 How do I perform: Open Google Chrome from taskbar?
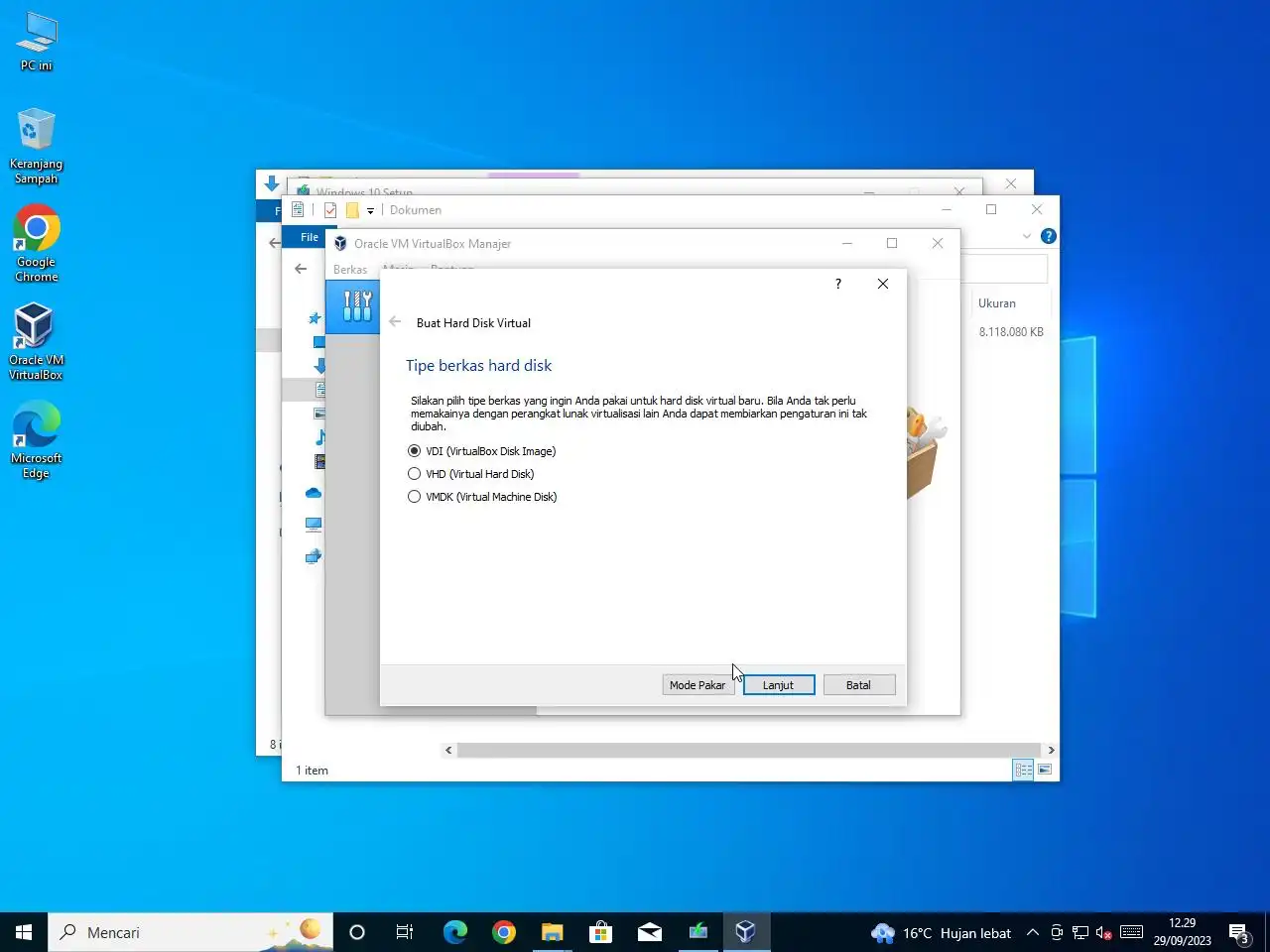504,932
